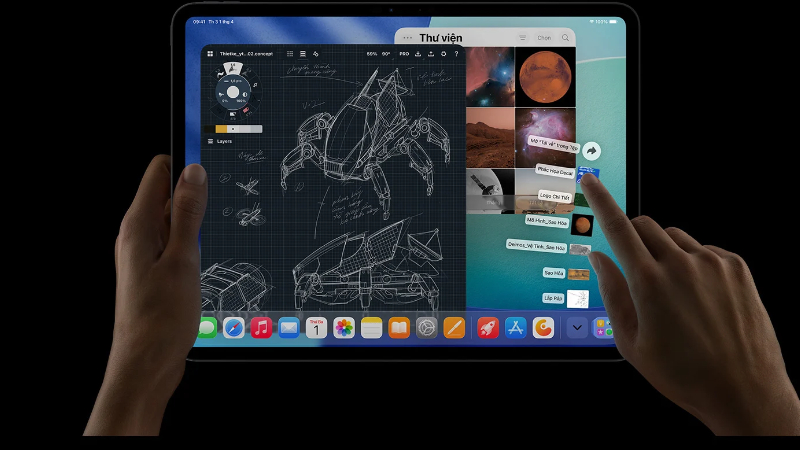Click the import icon in Concepts toolbar

tap(418, 54)
